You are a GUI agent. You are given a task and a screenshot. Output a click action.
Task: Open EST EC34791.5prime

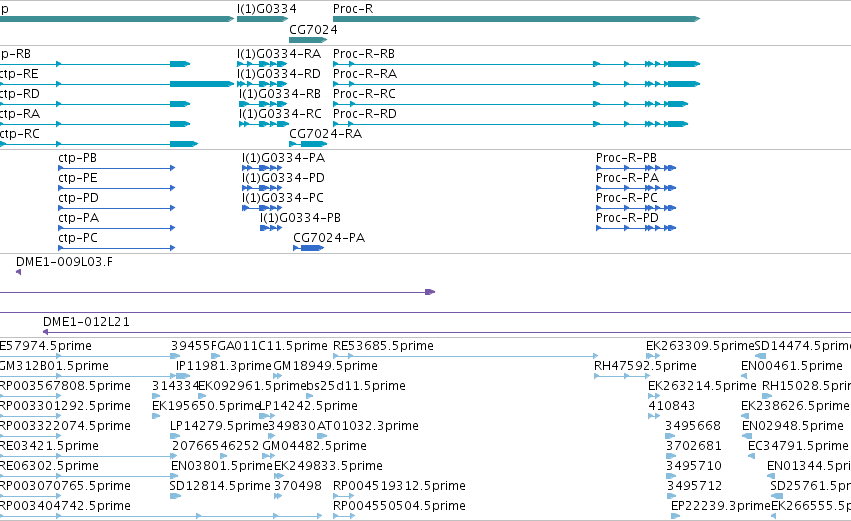[798, 447]
